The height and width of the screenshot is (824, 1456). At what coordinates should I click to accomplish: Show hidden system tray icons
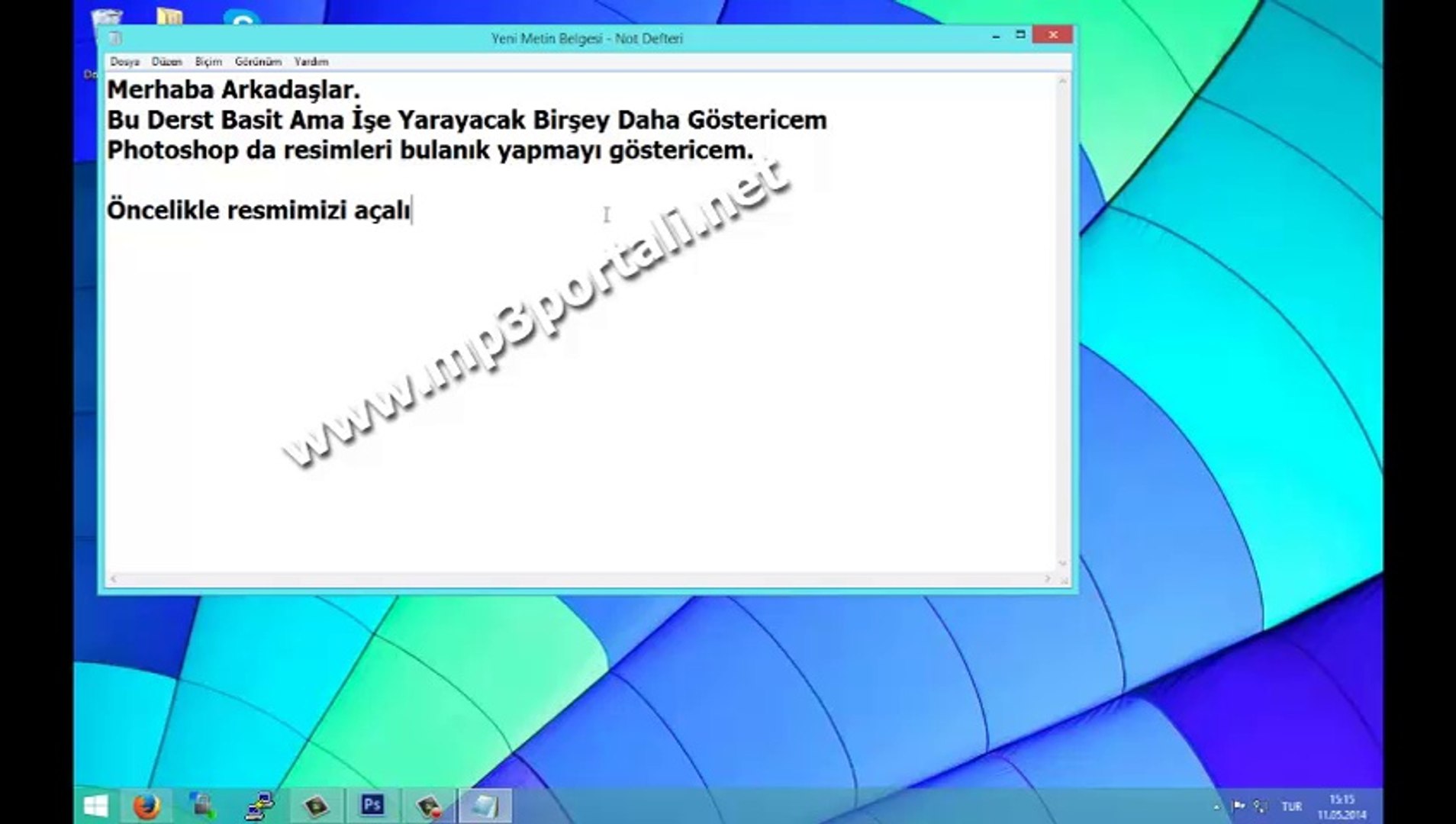point(1216,806)
